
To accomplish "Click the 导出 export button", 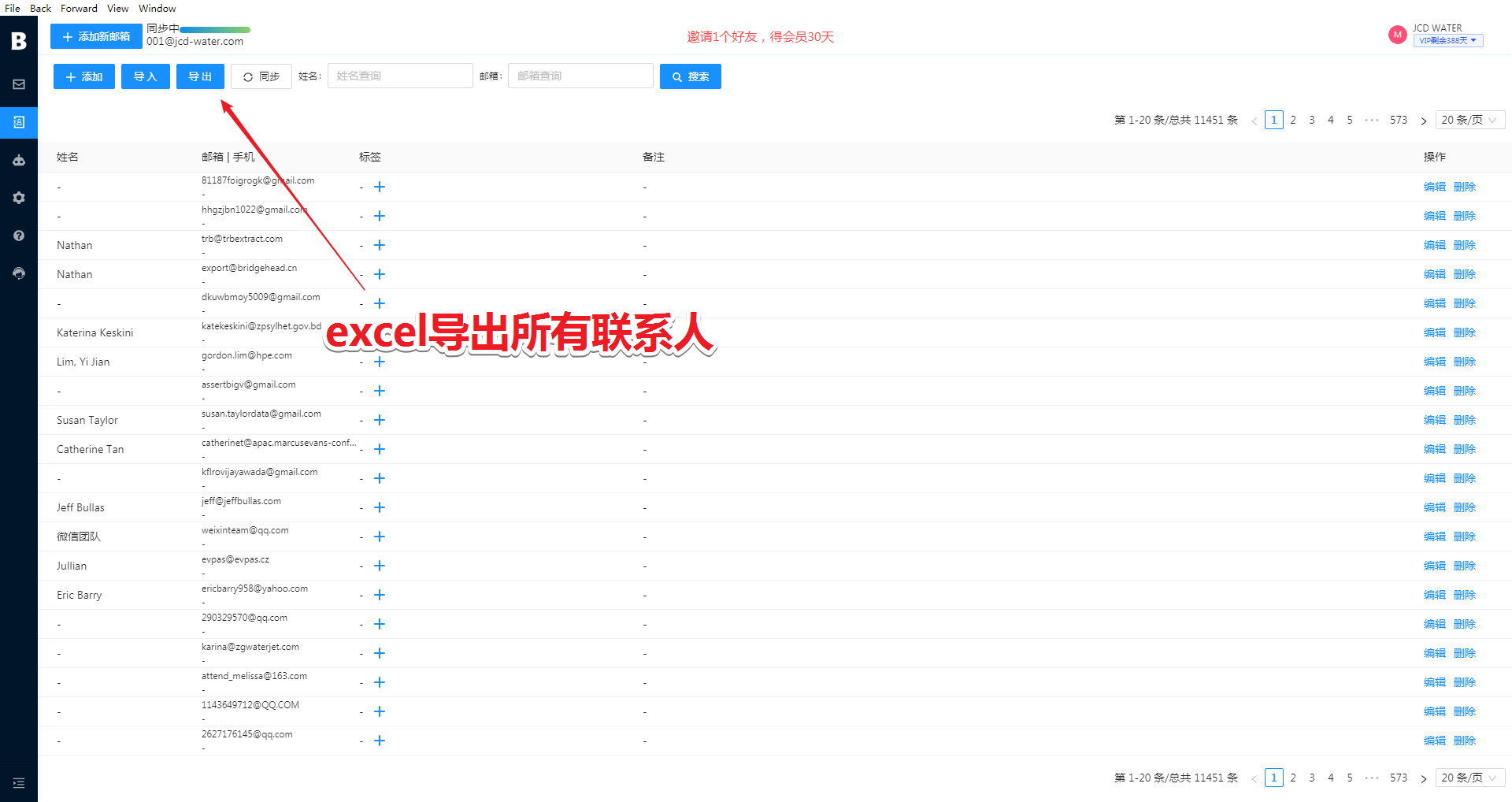I will tap(200, 76).
